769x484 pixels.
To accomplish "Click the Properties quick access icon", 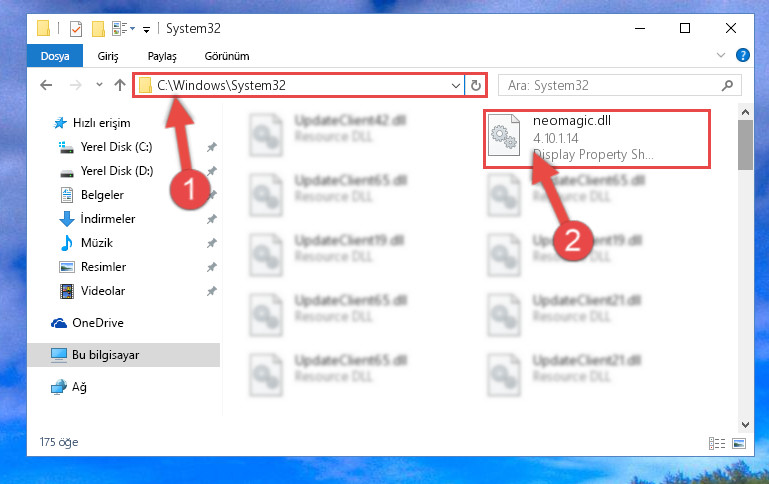I will click(76, 29).
